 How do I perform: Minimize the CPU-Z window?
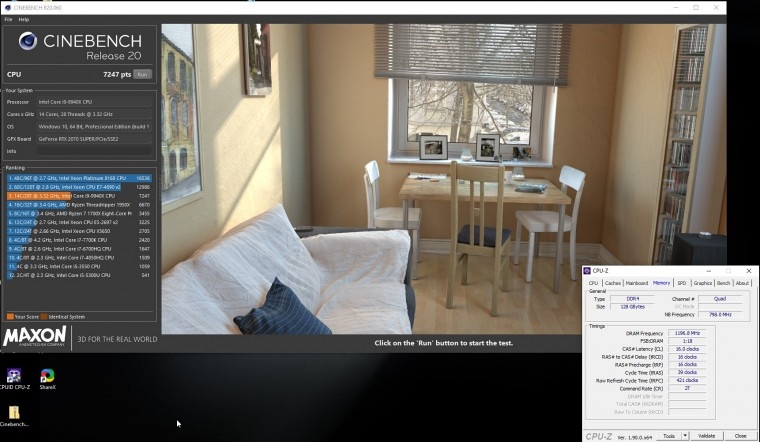pyautogui.click(x=709, y=271)
